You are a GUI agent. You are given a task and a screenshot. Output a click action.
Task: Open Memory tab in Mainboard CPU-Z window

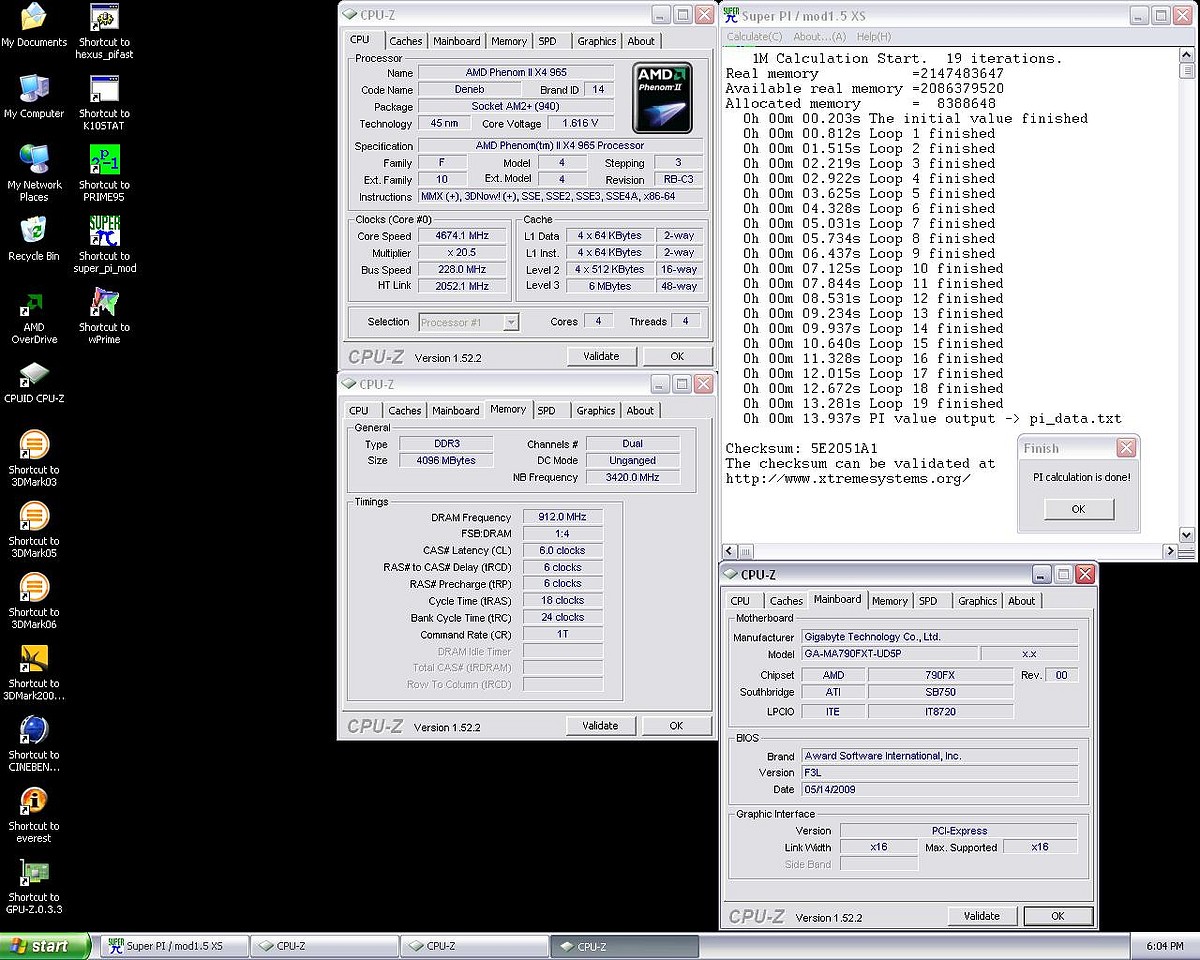click(x=889, y=601)
